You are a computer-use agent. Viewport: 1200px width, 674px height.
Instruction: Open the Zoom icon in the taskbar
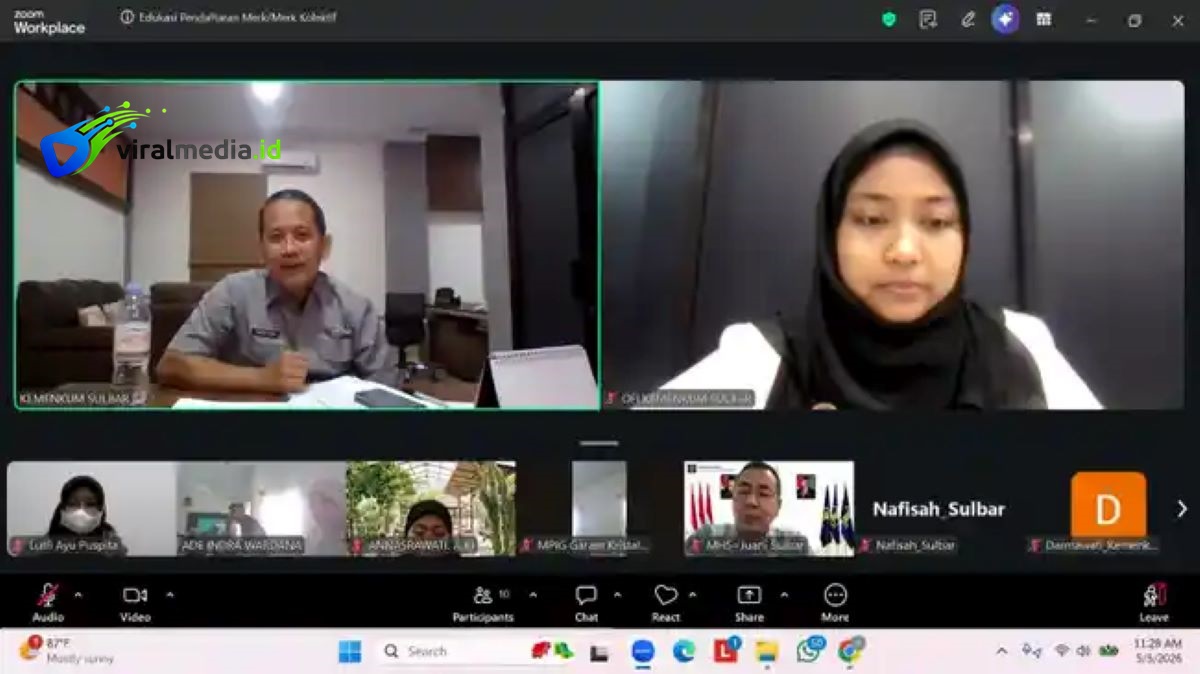[643, 651]
